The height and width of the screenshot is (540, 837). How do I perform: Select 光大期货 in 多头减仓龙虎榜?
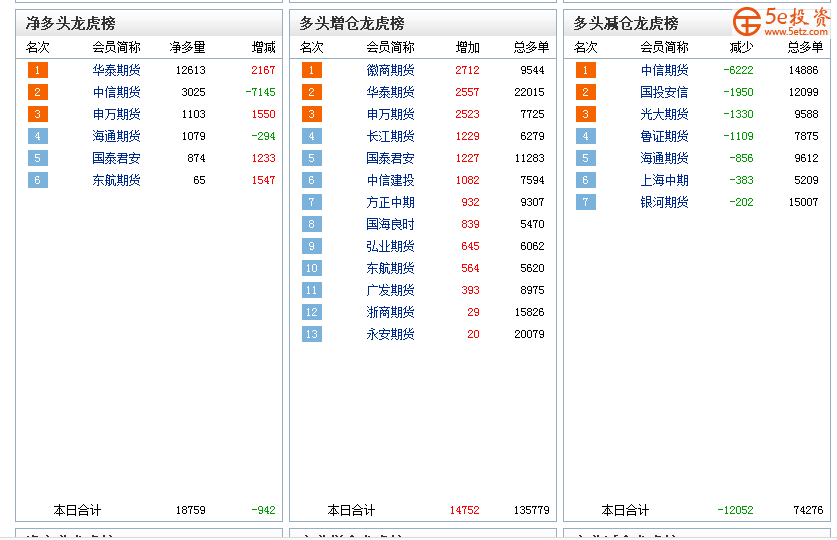[x=665, y=114]
